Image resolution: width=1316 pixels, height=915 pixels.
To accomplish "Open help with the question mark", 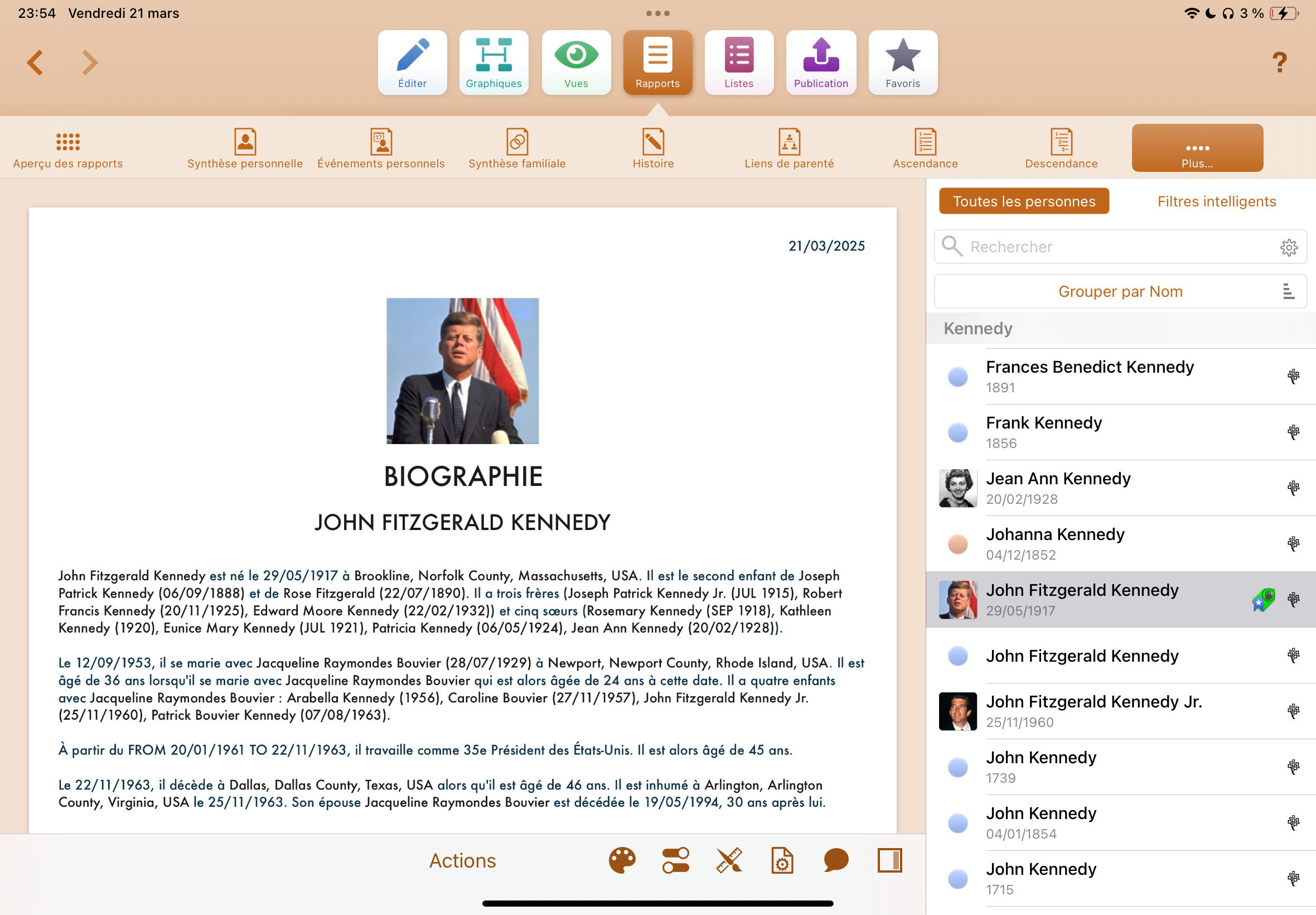I will tap(1279, 62).
